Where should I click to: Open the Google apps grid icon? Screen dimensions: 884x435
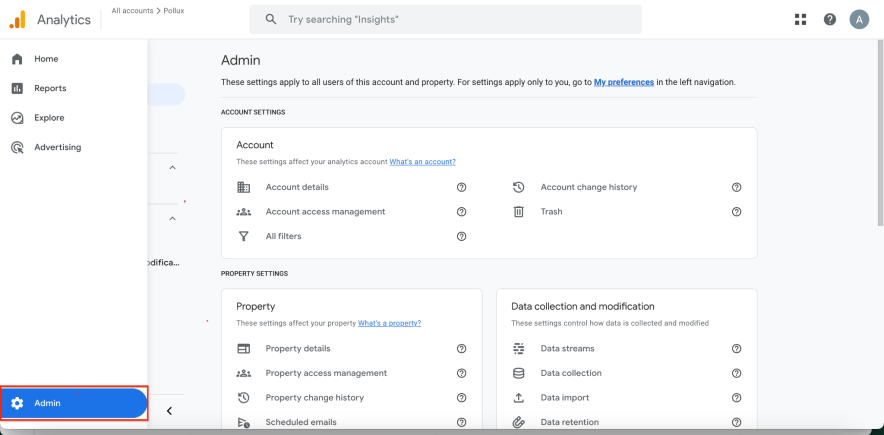[800, 20]
